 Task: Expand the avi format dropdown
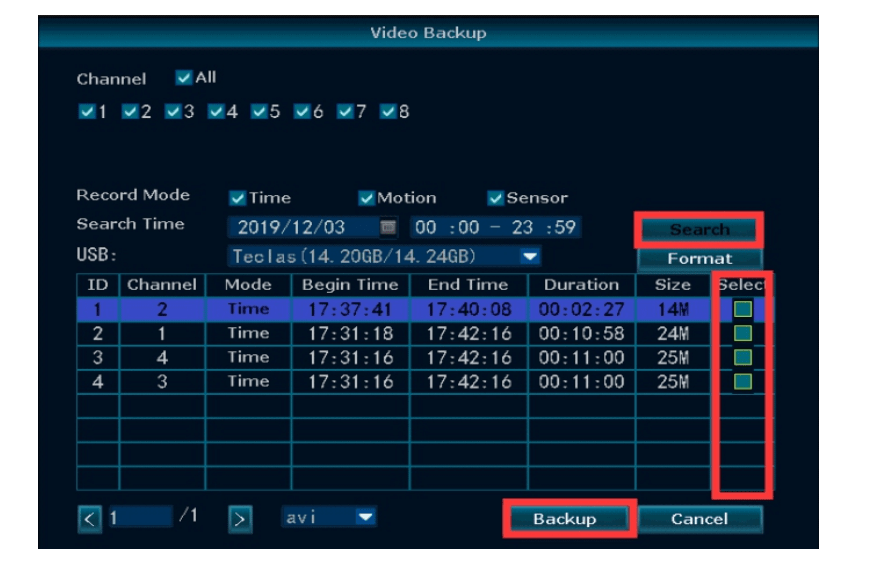click(365, 518)
